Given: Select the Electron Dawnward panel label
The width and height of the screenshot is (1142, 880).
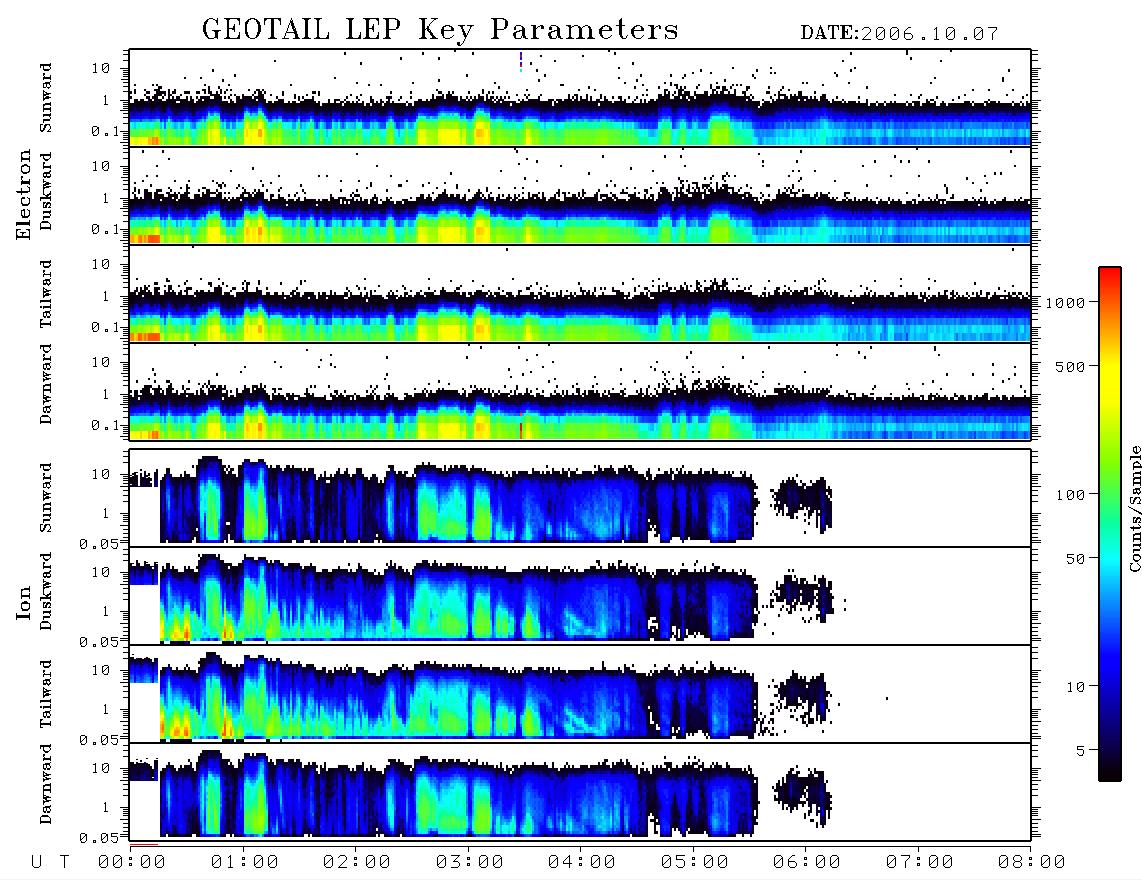Looking at the screenshot, I should tap(46, 385).
